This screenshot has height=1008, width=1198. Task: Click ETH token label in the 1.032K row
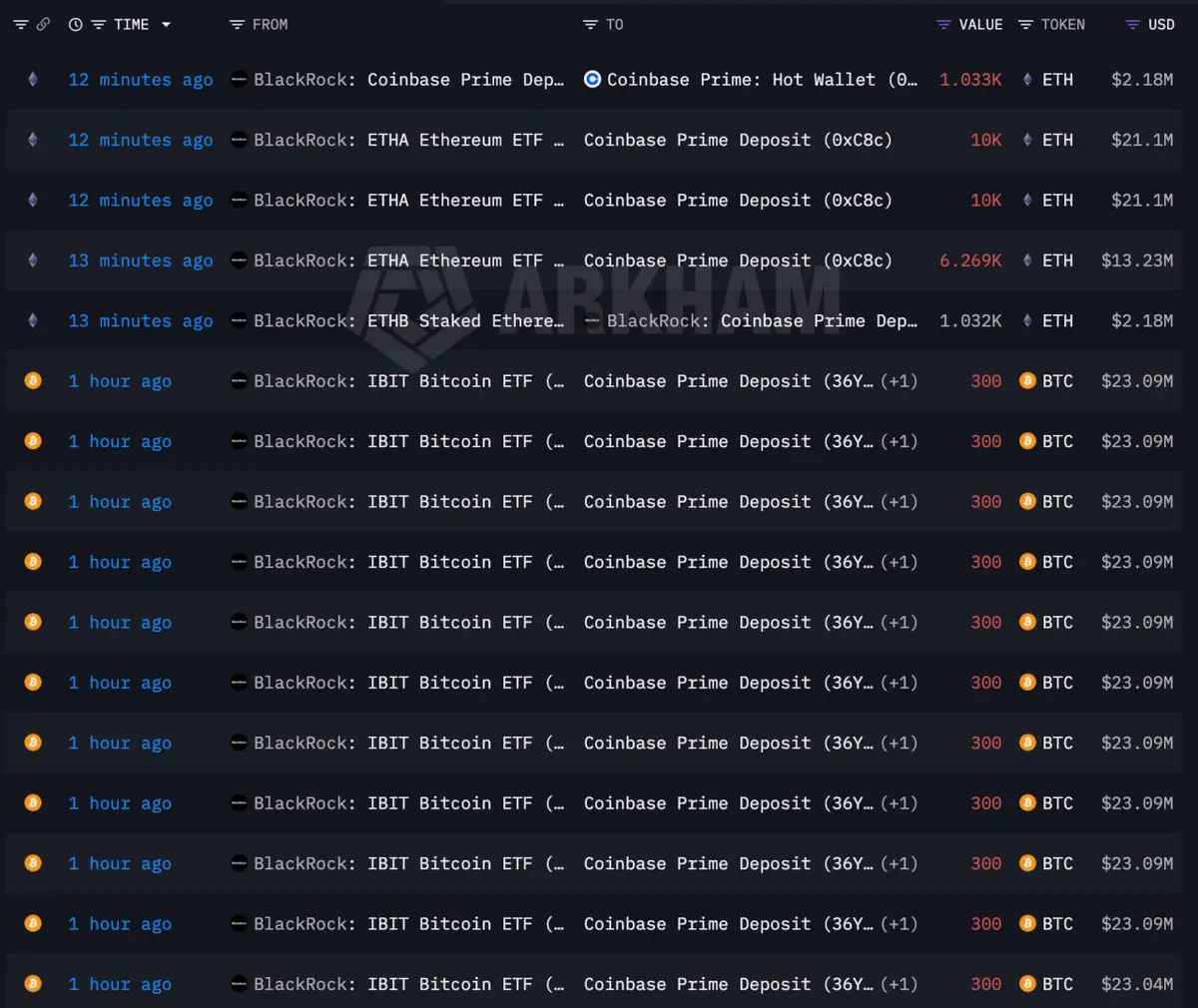(1057, 320)
